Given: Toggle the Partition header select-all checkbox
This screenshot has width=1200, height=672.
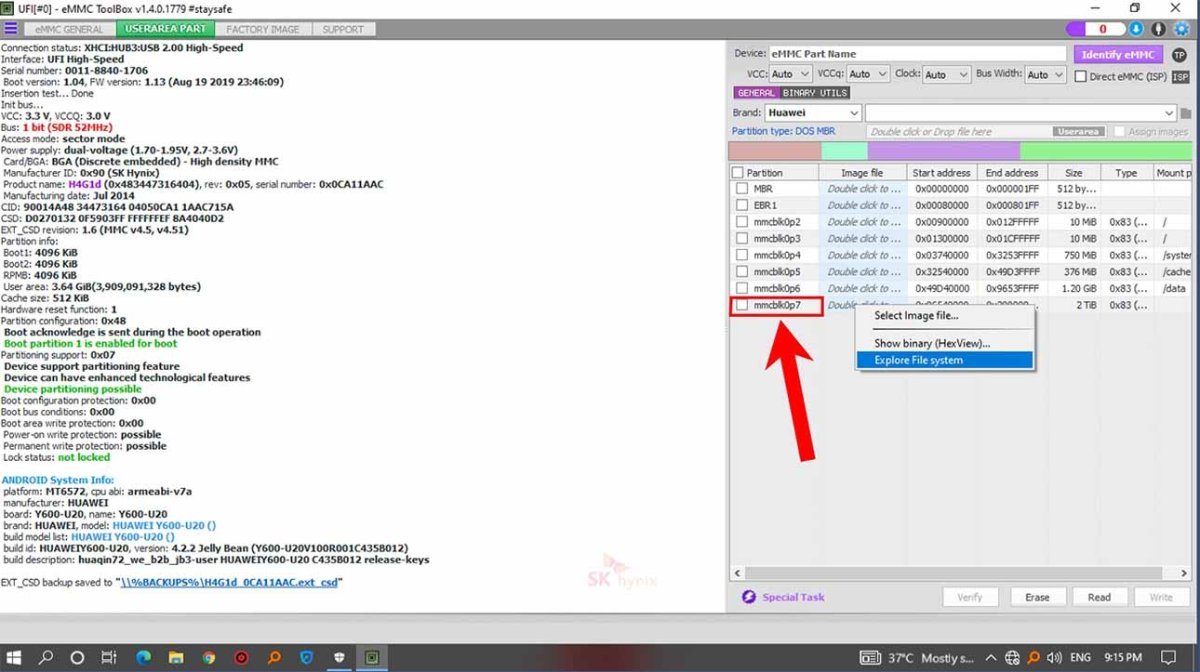Looking at the screenshot, I should (739, 173).
